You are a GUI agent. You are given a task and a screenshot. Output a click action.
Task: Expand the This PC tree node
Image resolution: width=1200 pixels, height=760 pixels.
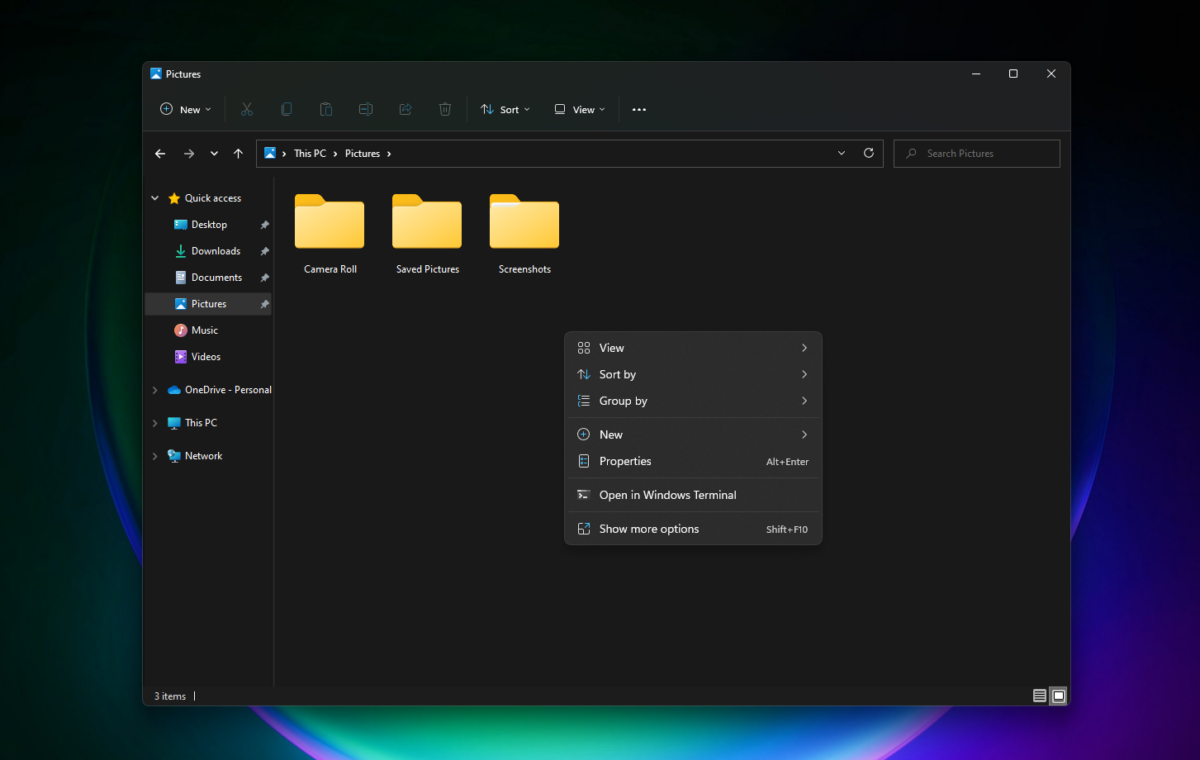(x=155, y=423)
